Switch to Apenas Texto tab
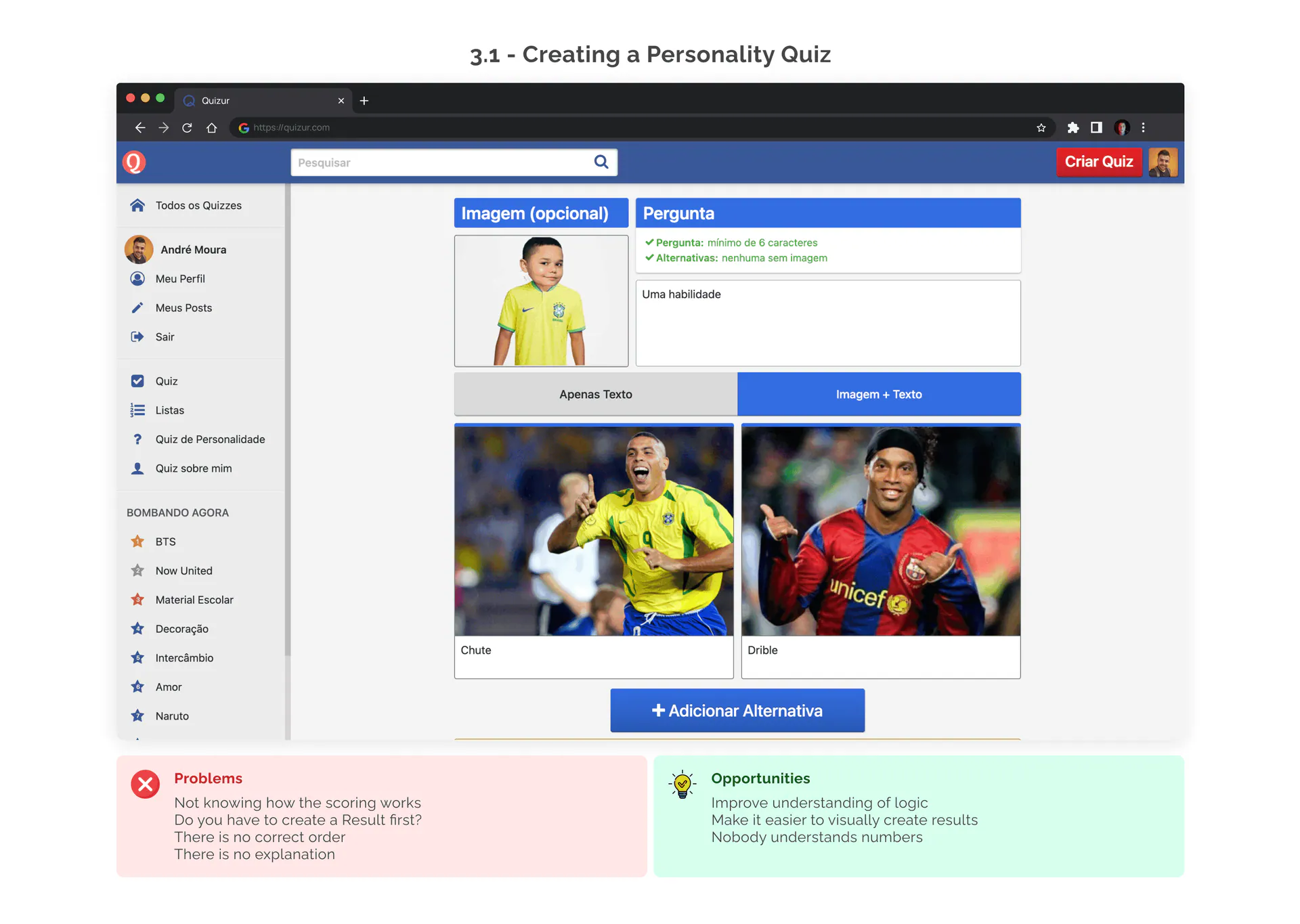 pyautogui.click(x=596, y=394)
